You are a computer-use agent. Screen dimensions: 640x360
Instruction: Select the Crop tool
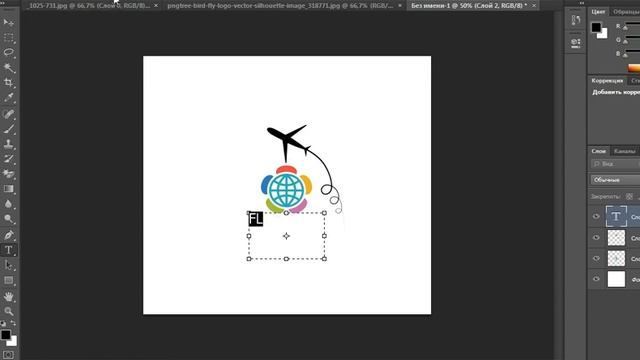pyautogui.click(x=8, y=82)
